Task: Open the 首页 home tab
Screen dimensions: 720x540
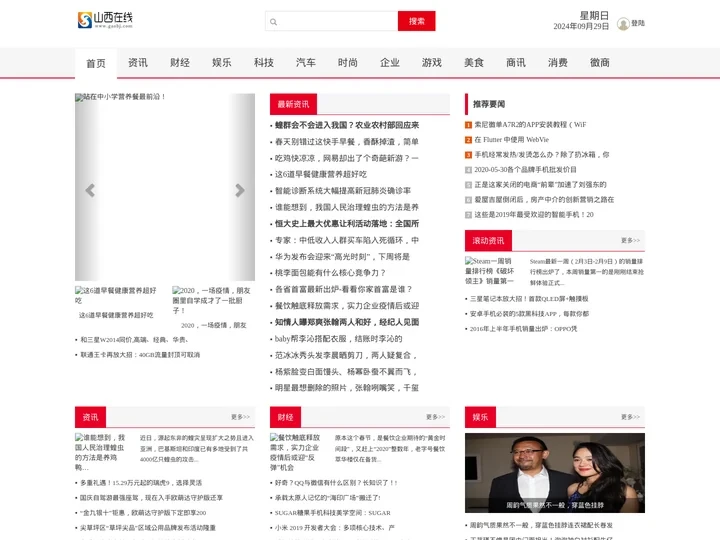Action: point(96,63)
